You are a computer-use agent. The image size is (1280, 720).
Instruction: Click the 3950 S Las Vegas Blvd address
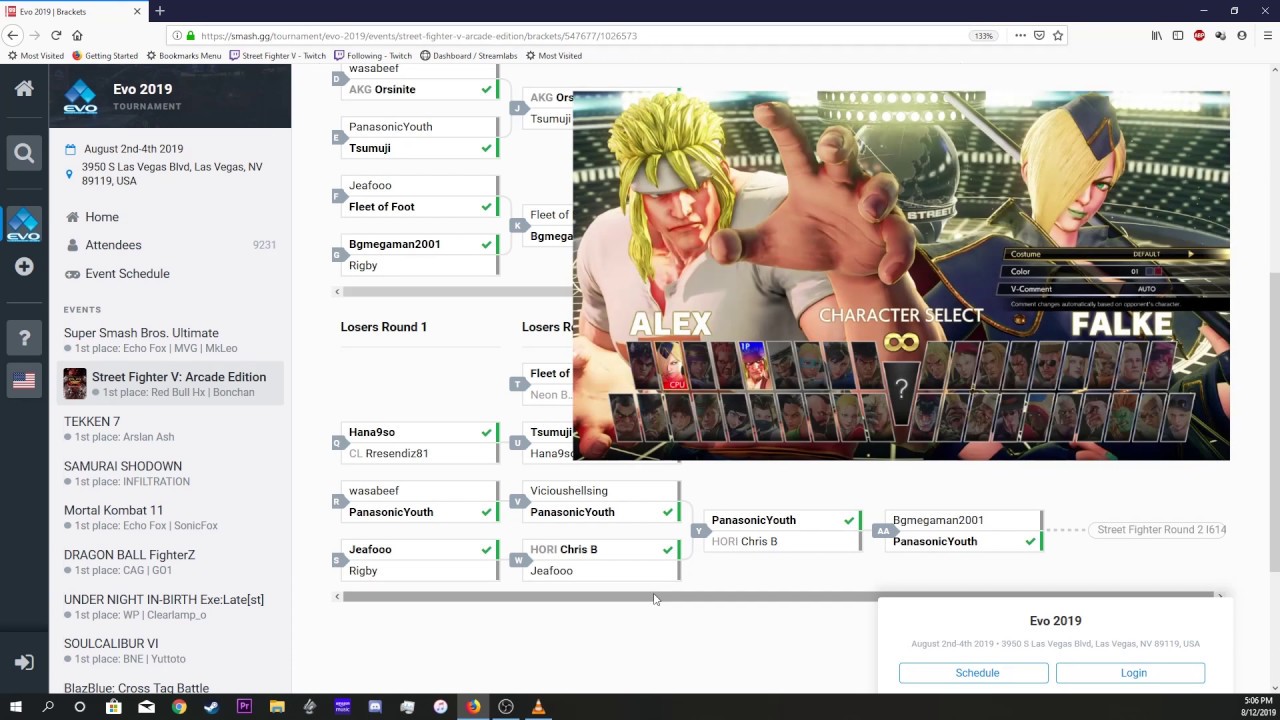(172, 174)
